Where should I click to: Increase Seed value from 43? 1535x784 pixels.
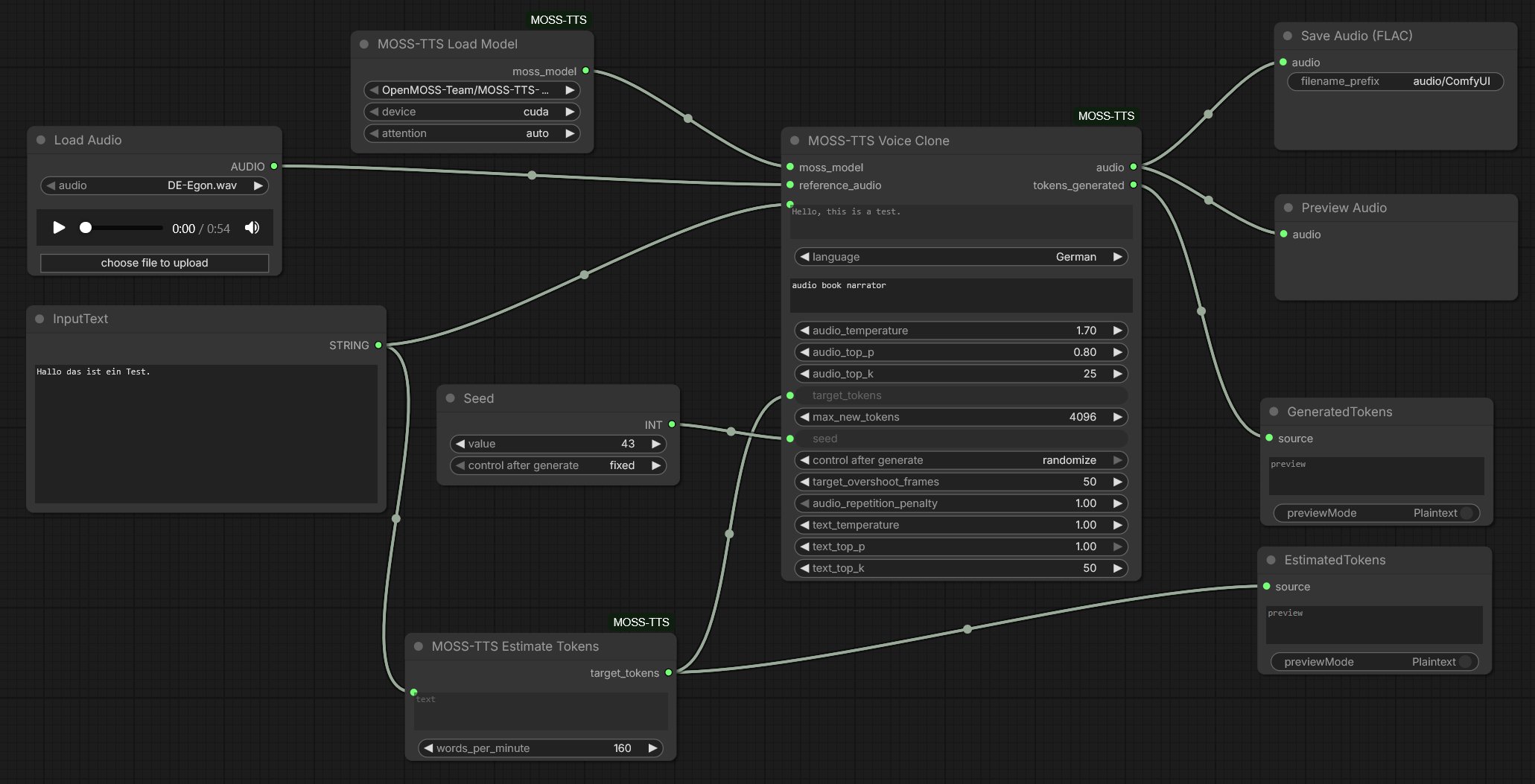655,444
